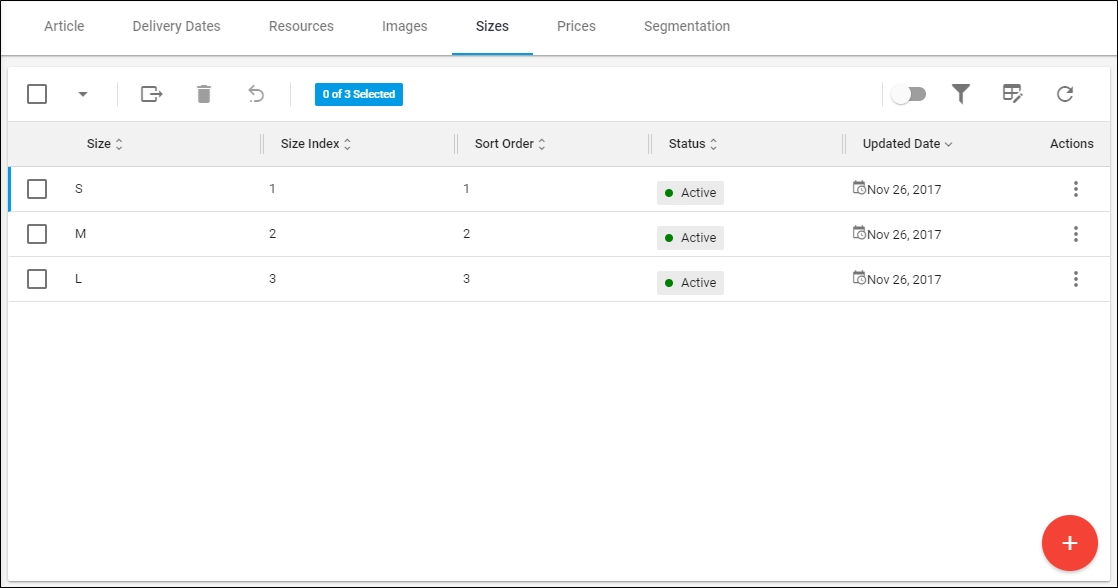Click Nov 26, 2017 in the L row

904,279
